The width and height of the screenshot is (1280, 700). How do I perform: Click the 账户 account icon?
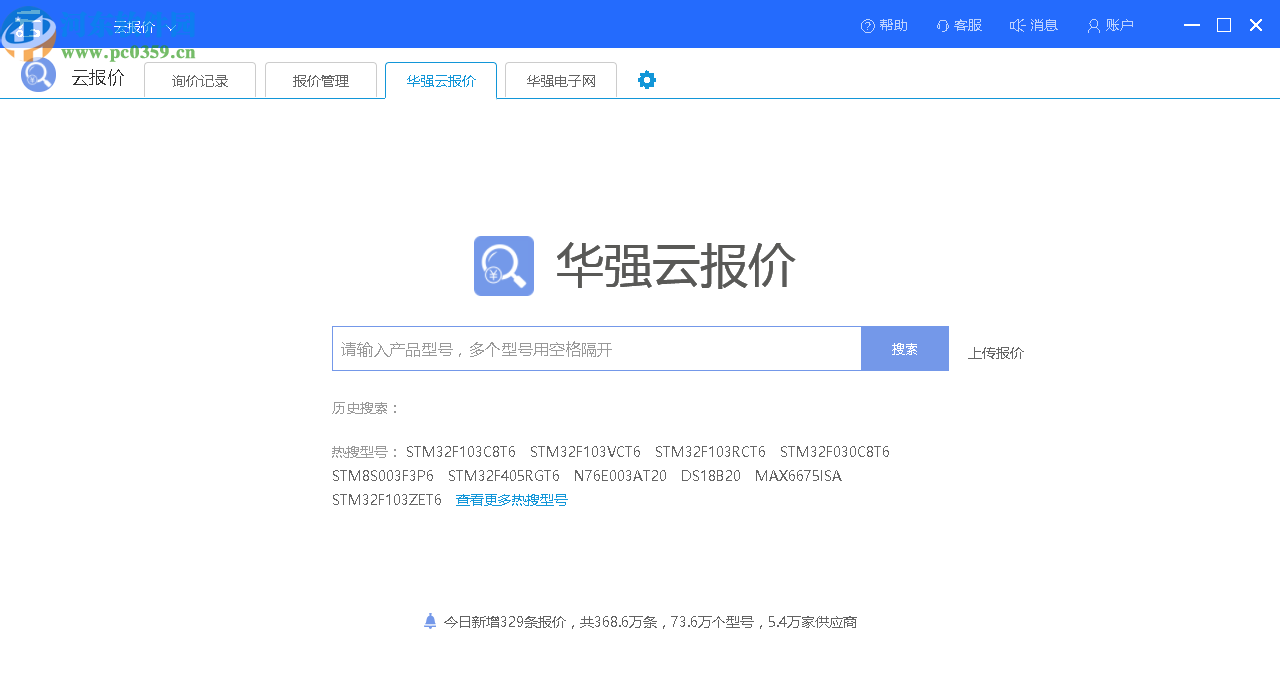pyautogui.click(x=1092, y=25)
